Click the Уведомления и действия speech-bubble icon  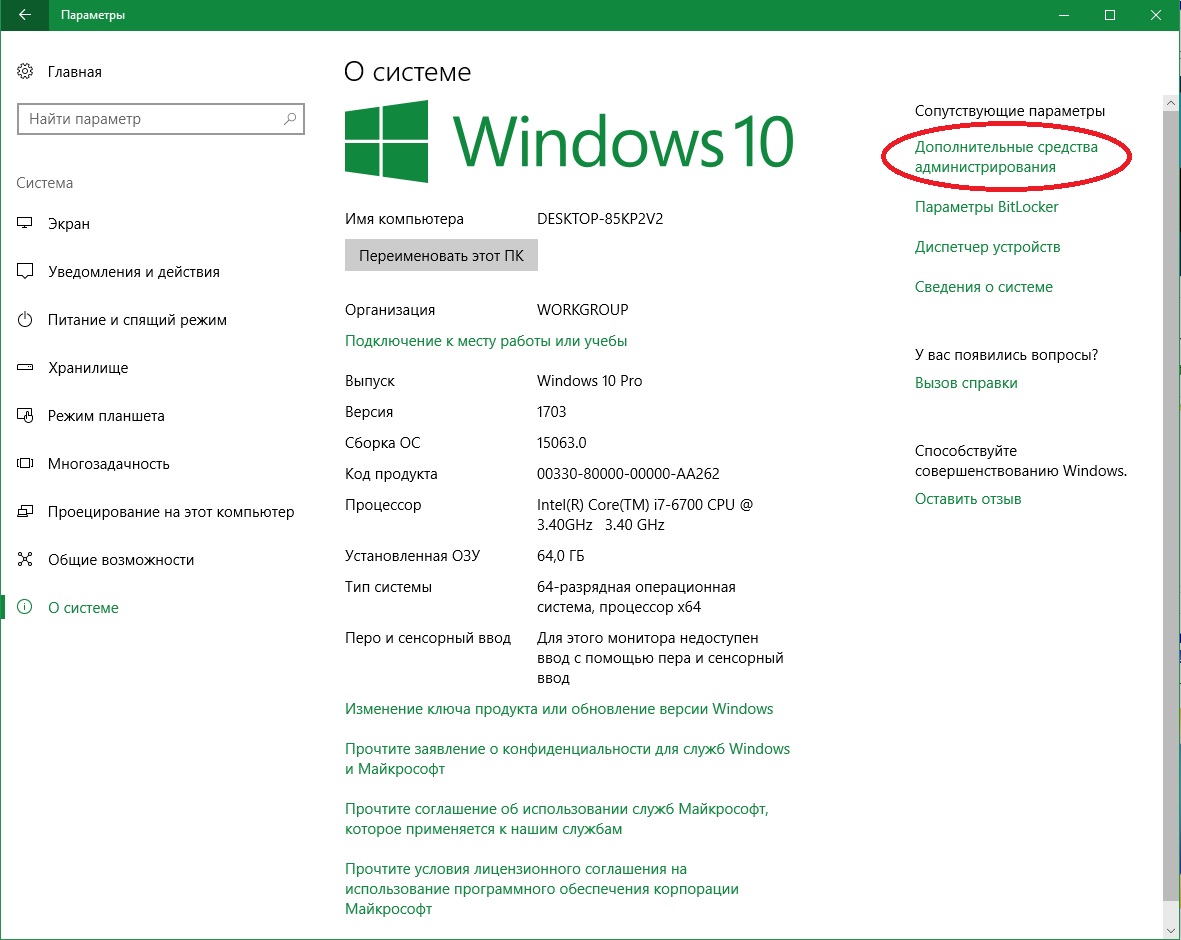pos(25,272)
